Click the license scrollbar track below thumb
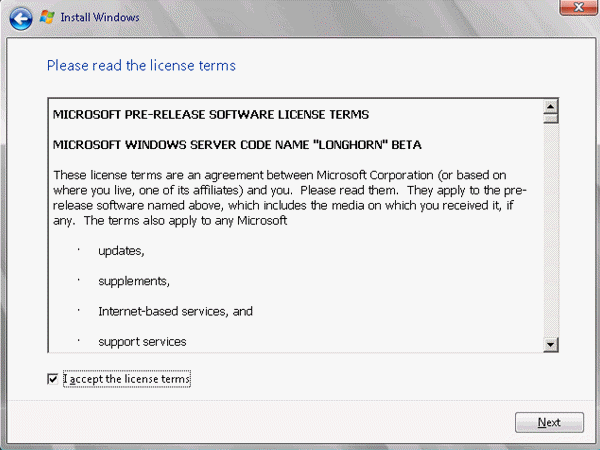This screenshot has width=600, height=450. (x=551, y=230)
